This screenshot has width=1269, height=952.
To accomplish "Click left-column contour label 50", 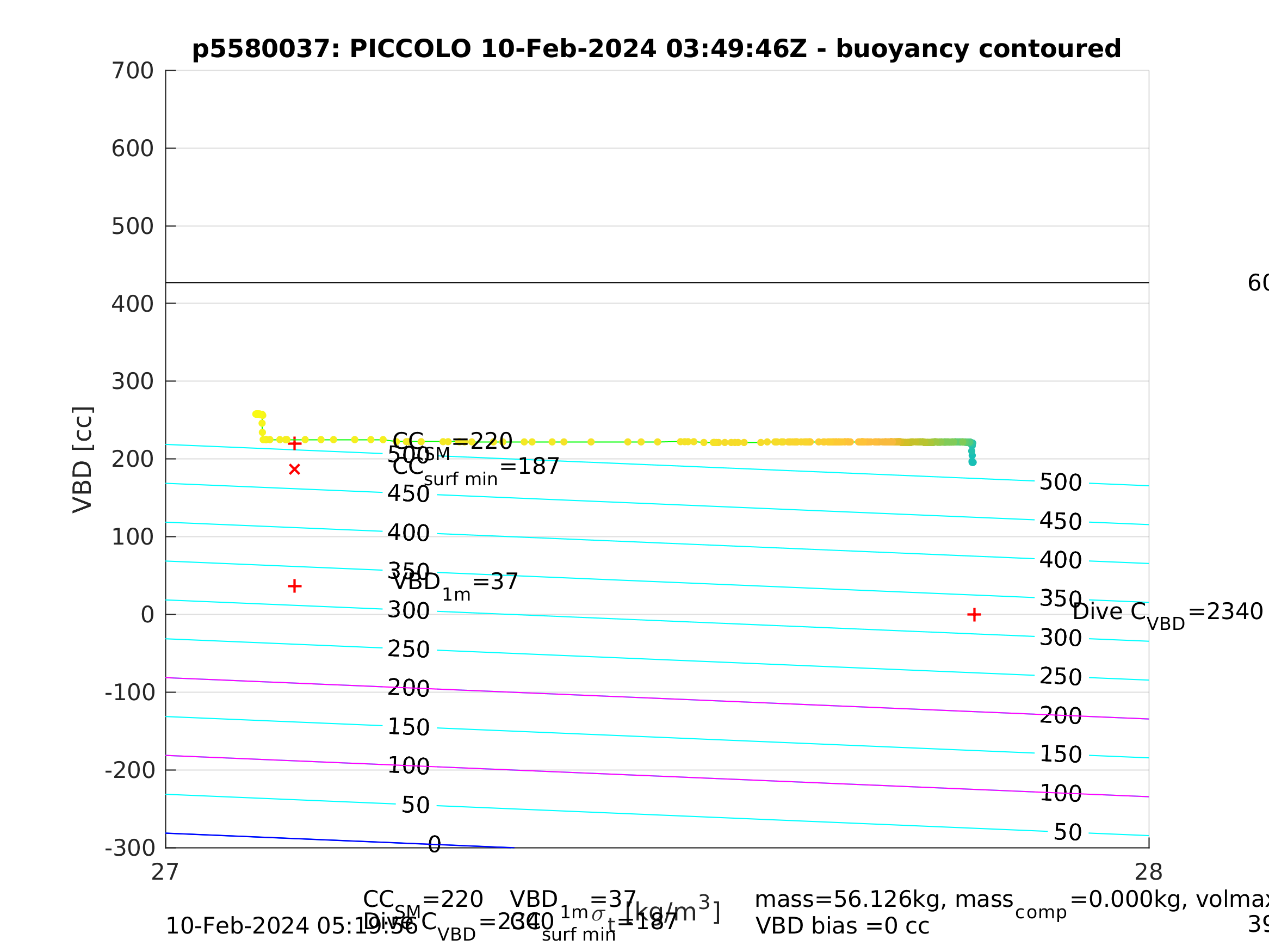I will click(x=416, y=805).
